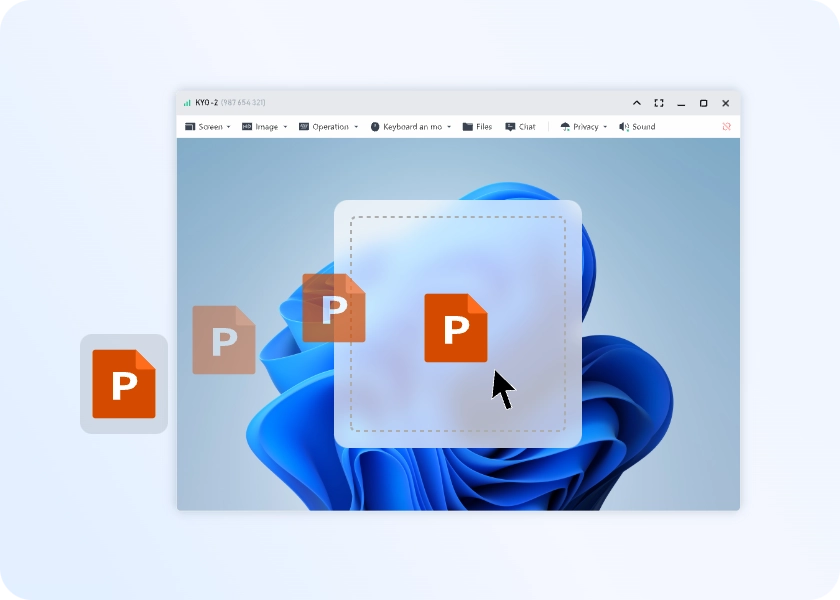Close the remote session window
The width and height of the screenshot is (840, 600).
coord(725,103)
